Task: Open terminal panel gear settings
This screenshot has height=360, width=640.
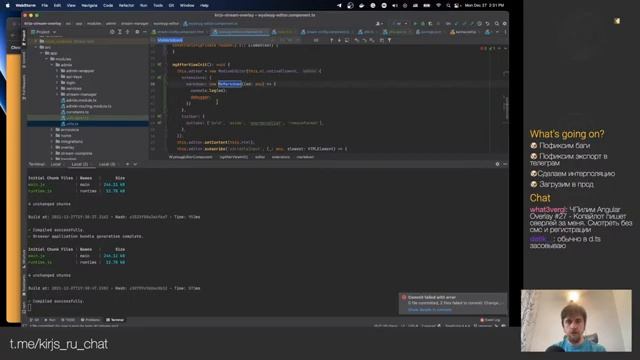Action: [x=497, y=164]
